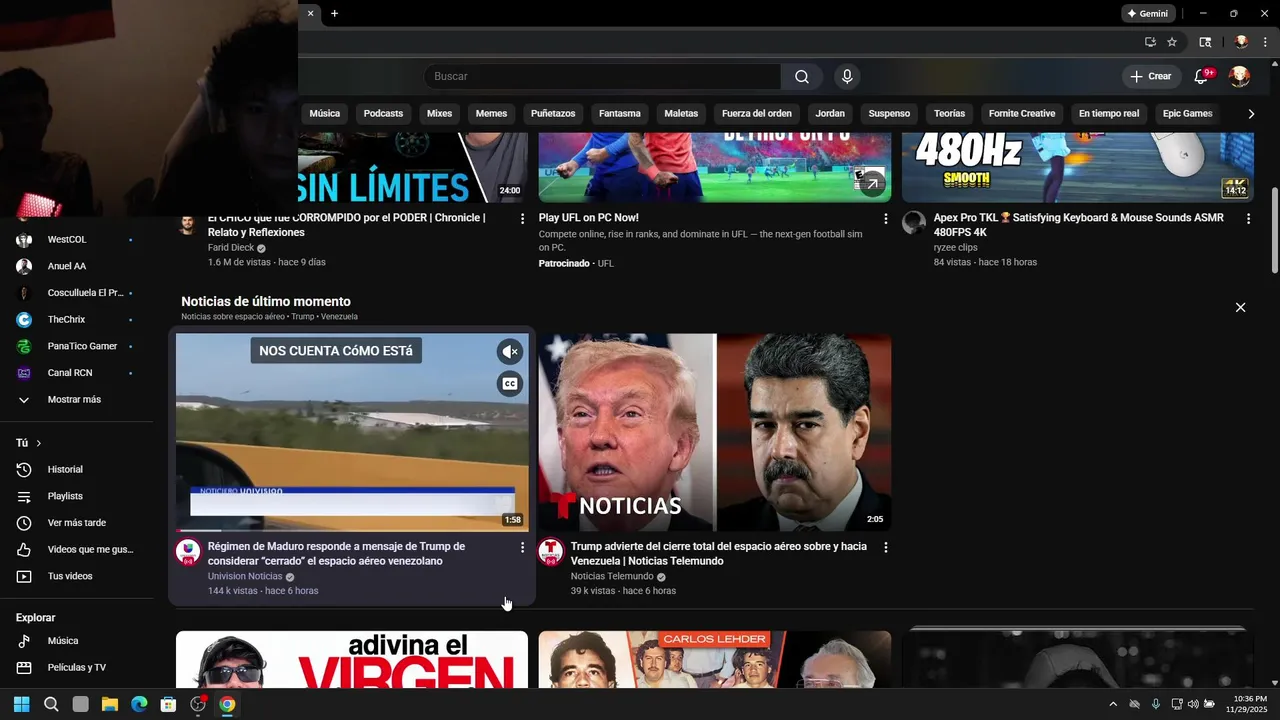1280x720 pixels.
Task: Open Ver más tarde in sidebar
Action: click(75, 523)
